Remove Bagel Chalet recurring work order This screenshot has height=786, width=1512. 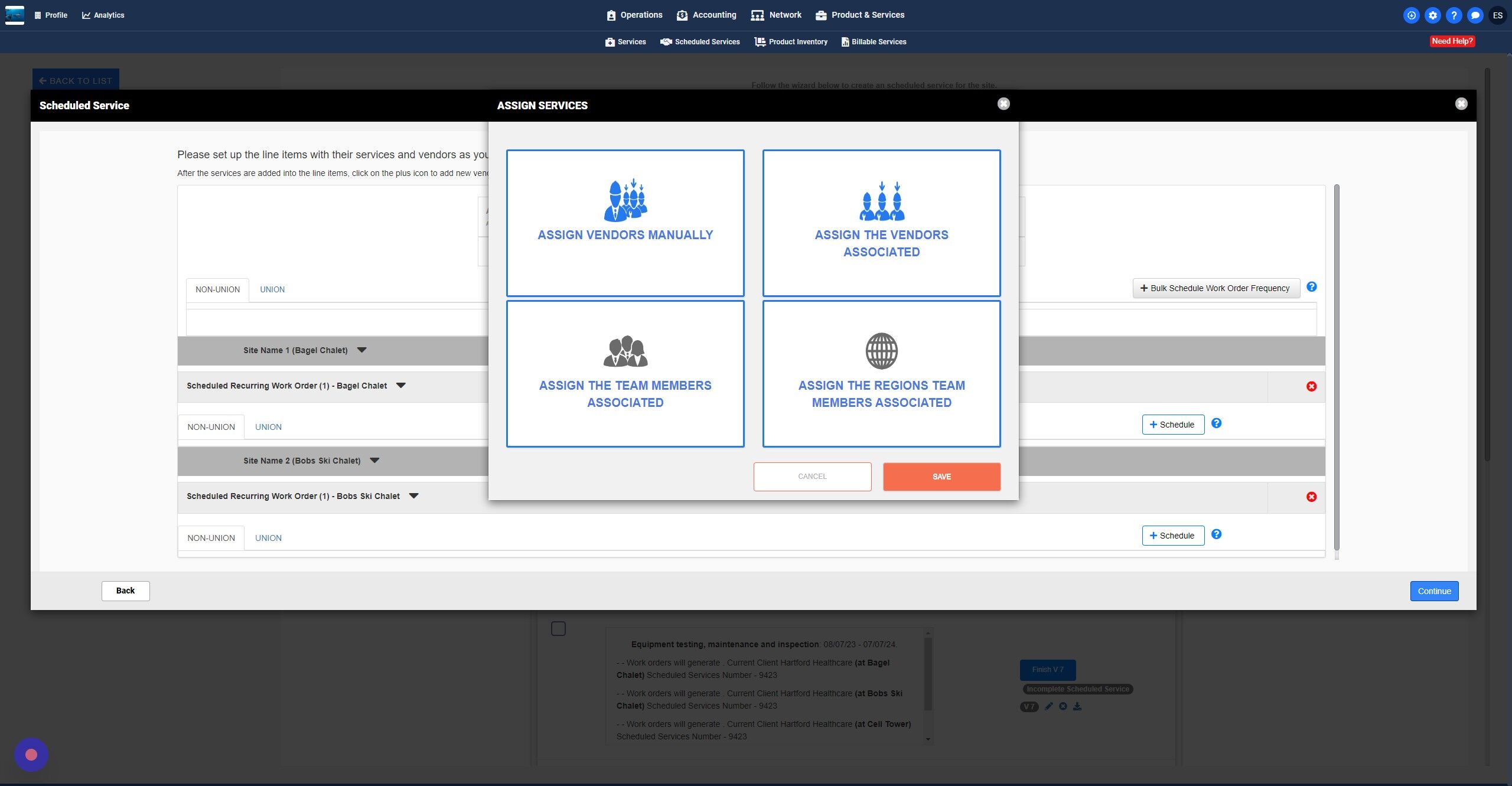(x=1311, y=386)
